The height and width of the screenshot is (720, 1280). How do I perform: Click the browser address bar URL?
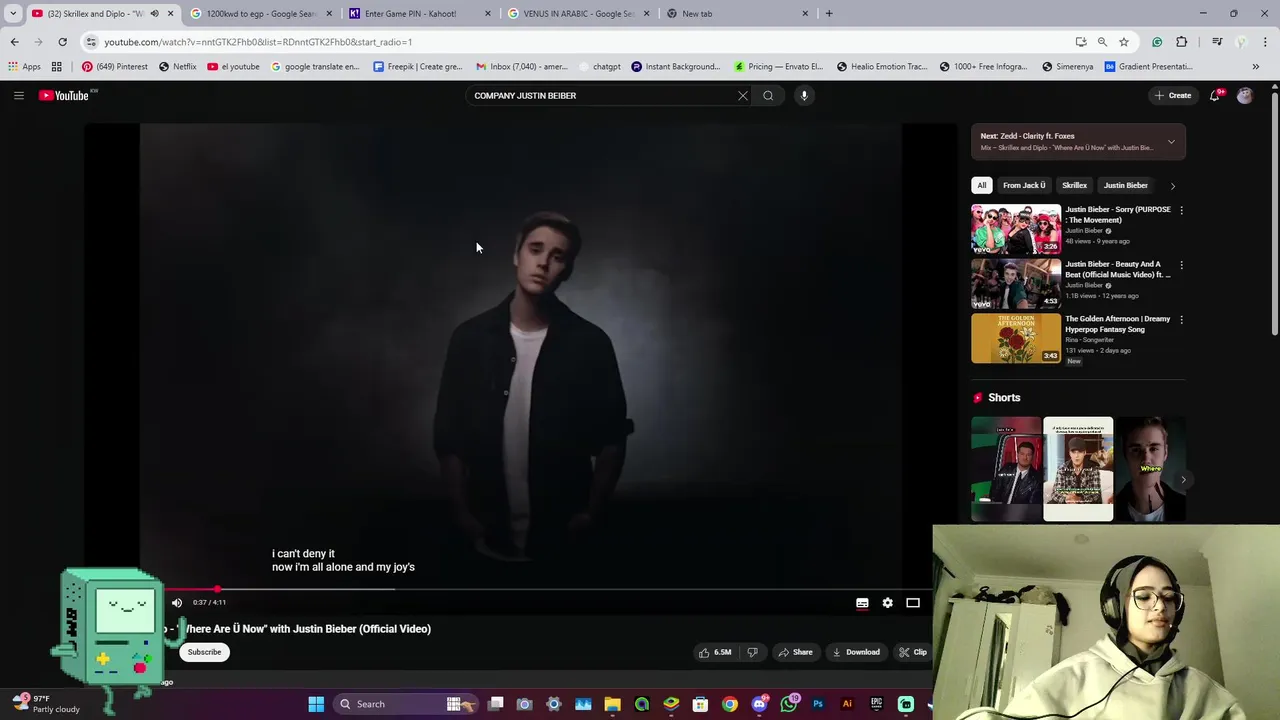pos(258,42)
